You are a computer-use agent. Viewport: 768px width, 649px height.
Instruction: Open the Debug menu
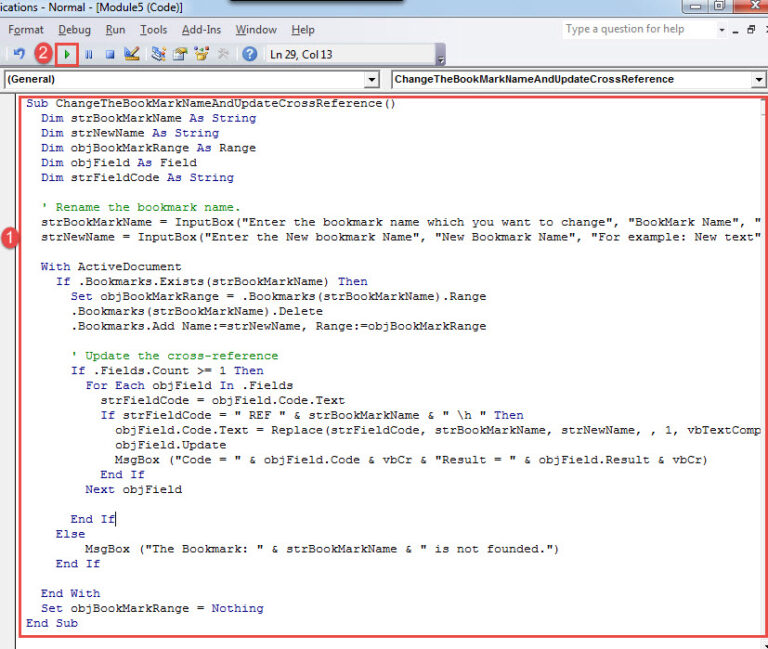[74, 30]
